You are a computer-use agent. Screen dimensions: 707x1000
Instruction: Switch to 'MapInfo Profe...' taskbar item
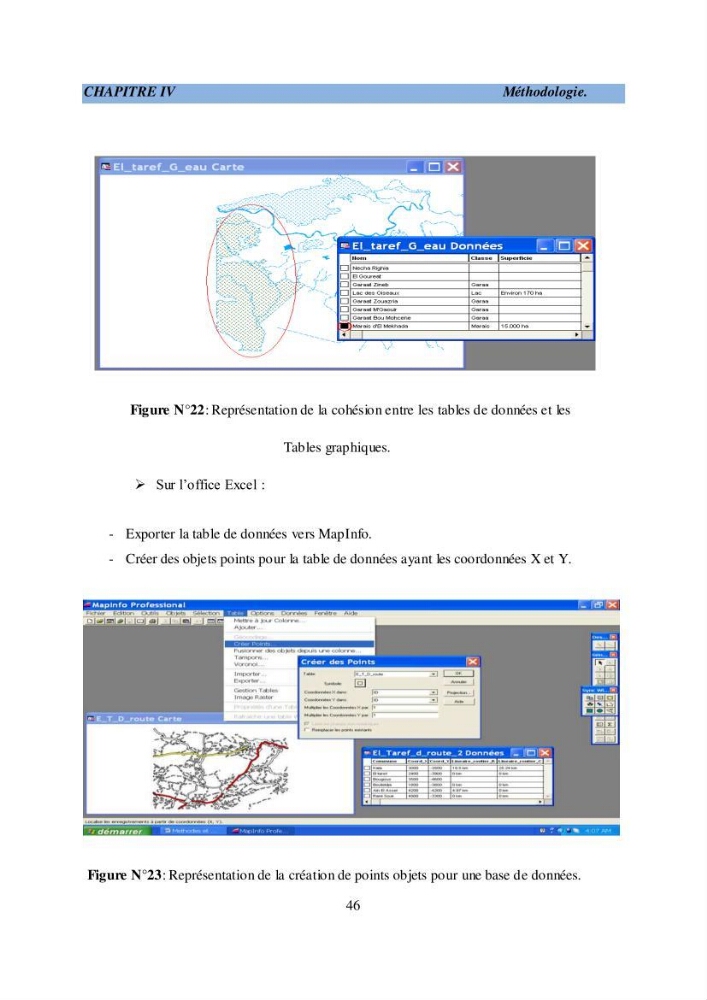(258, 832)
